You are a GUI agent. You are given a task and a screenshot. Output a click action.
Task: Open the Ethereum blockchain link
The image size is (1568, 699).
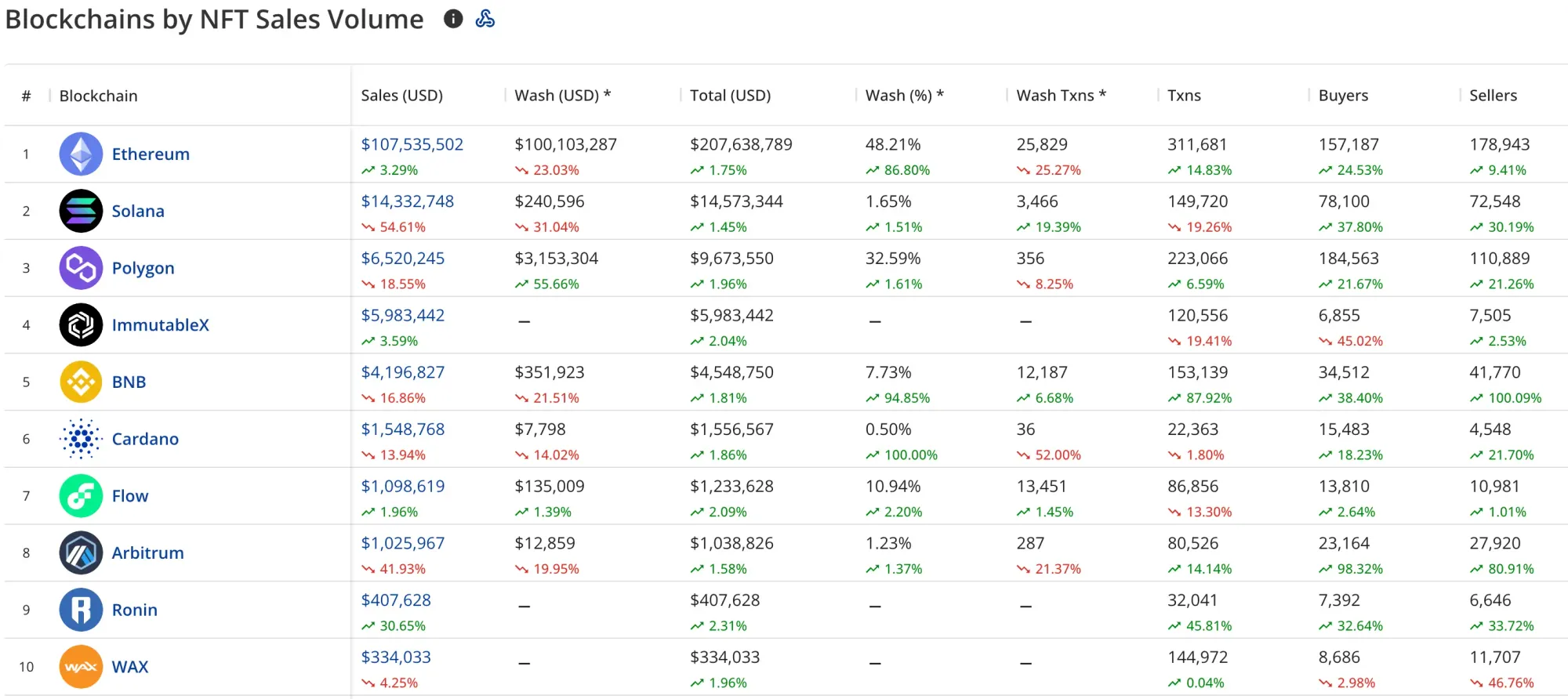[151, 154]
